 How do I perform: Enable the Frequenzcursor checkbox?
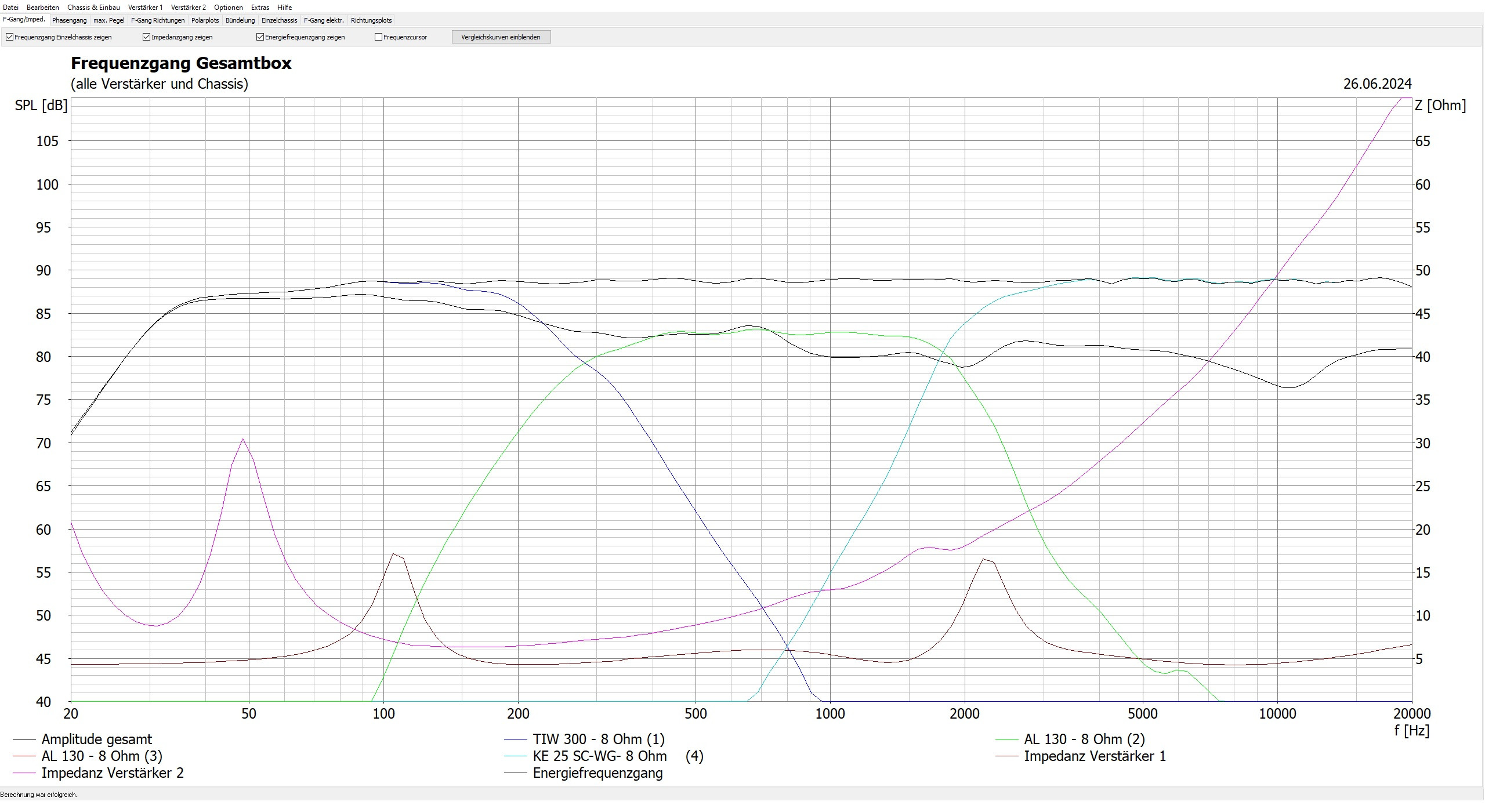click(x=378, y=37)
